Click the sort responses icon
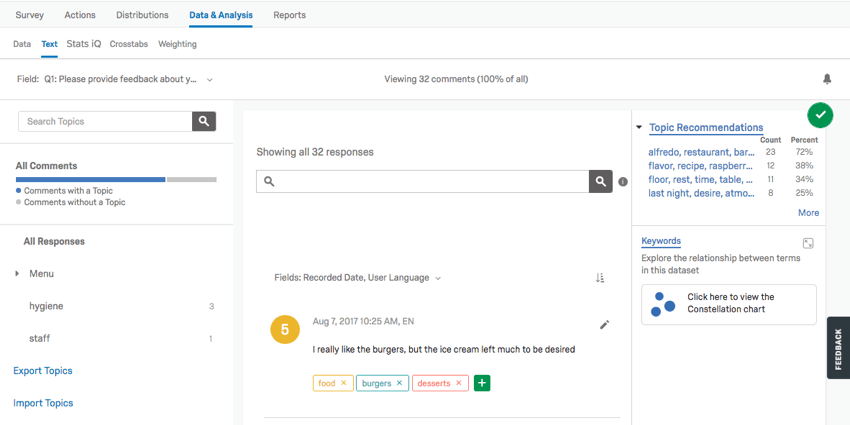The height and width of the screenshot is (425, 850). tap(600, 278)
